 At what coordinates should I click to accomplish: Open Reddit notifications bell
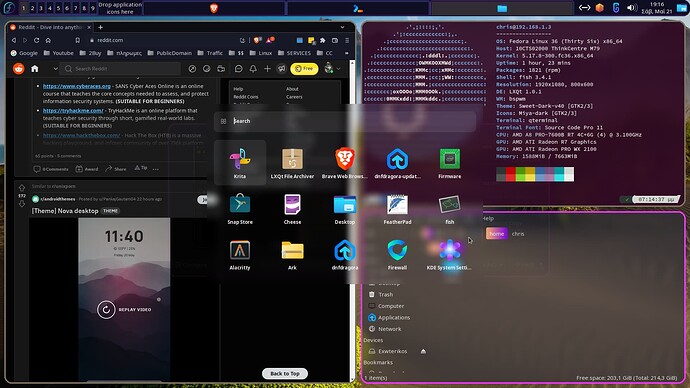[253, 69]
